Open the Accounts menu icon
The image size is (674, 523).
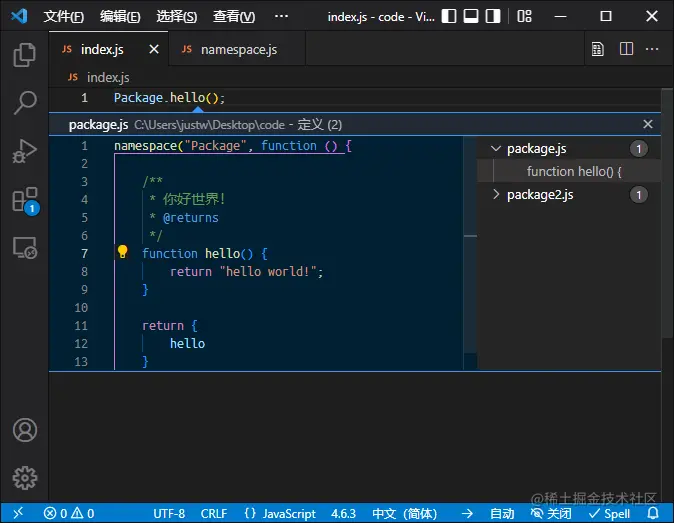tap(25, 430)
